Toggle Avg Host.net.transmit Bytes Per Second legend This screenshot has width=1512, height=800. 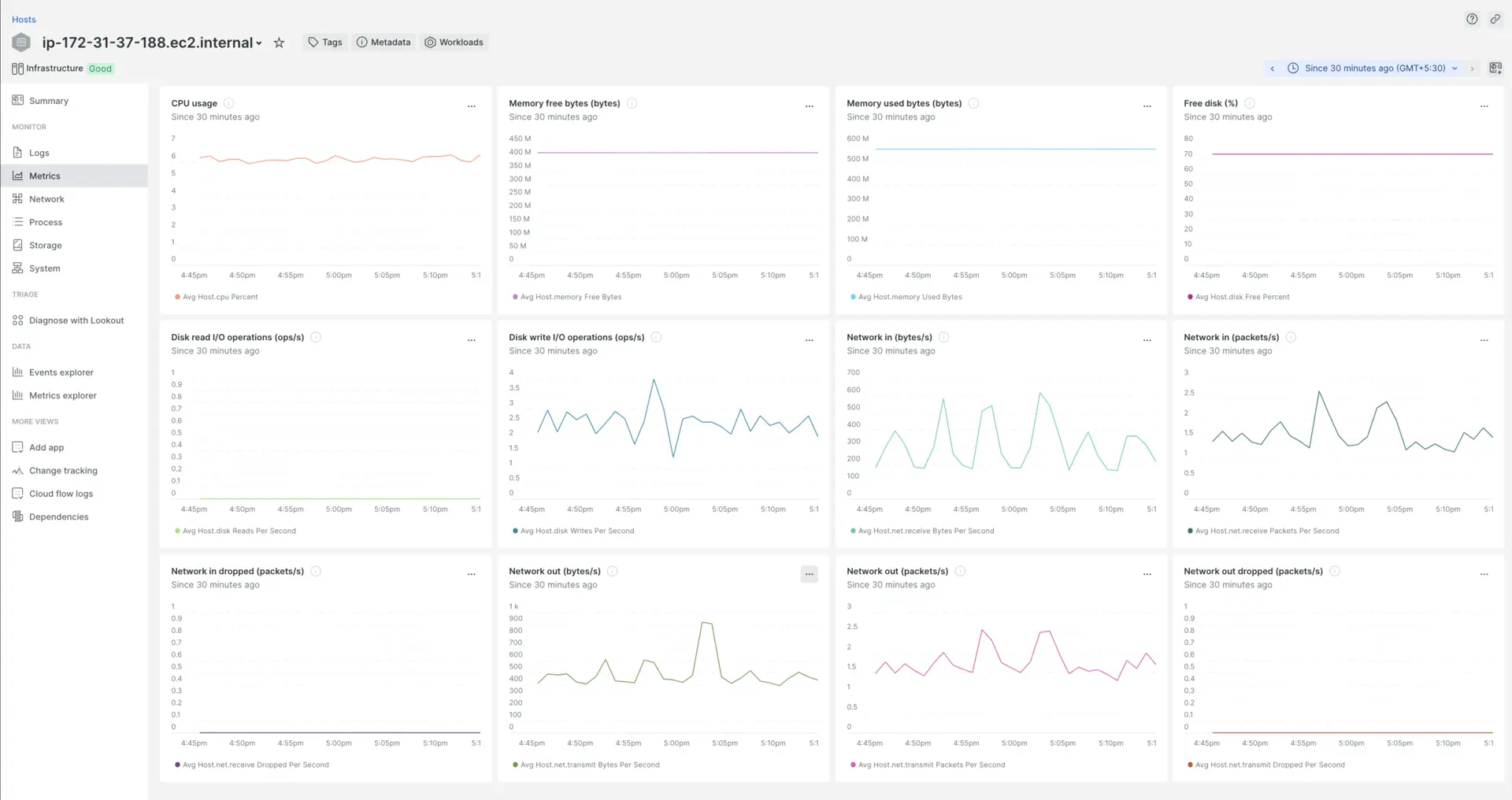click(589, 765)
